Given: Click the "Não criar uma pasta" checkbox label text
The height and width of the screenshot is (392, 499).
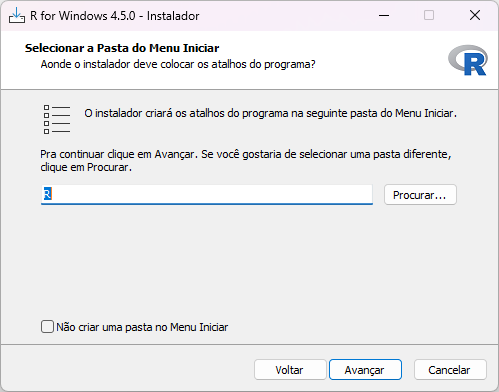Looking at the screenshot, I should (x=142, y=327).
